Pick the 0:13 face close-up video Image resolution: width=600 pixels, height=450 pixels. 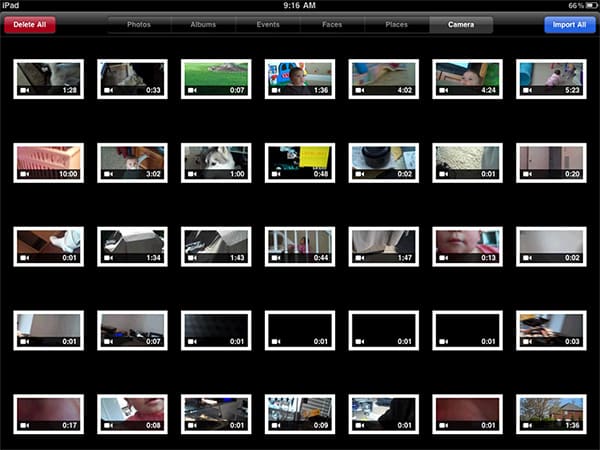click(x=468, y=247)
